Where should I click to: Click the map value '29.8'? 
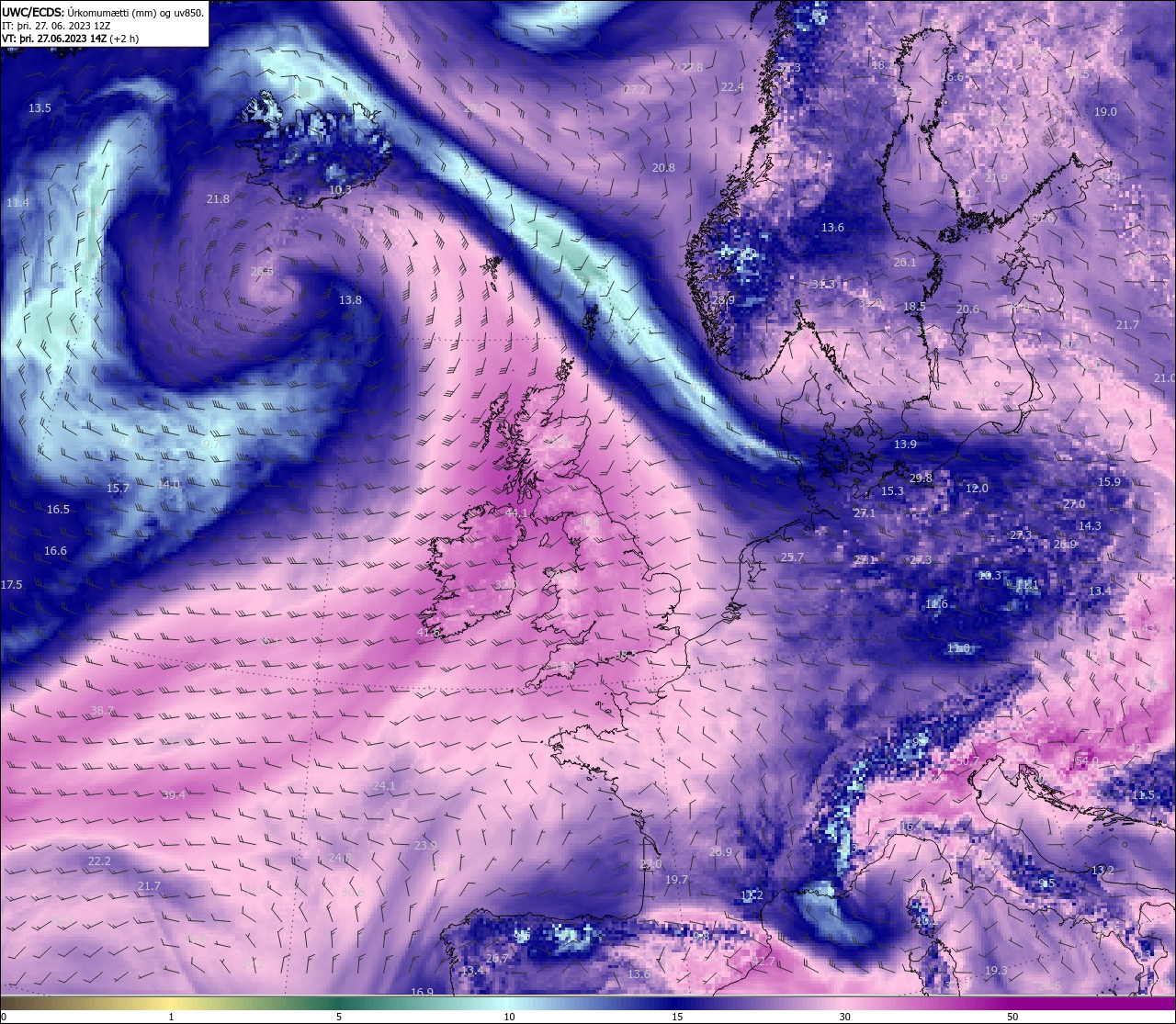[x=921, y=478]
